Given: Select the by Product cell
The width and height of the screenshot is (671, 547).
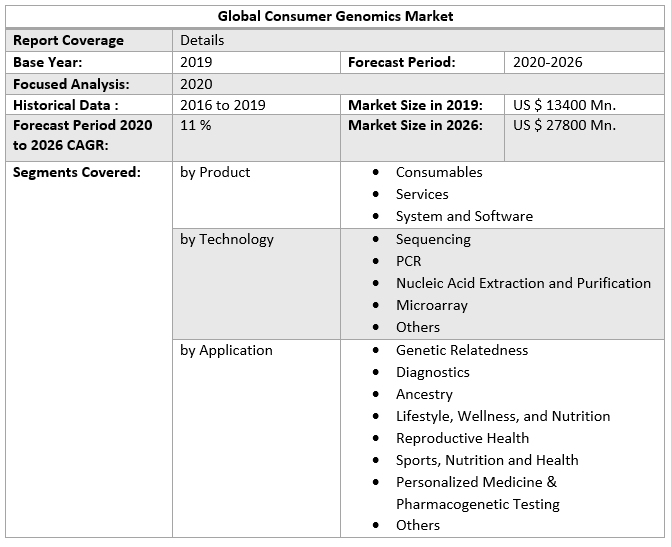Looking at the screenshot, I should click(x=215, y=172).
